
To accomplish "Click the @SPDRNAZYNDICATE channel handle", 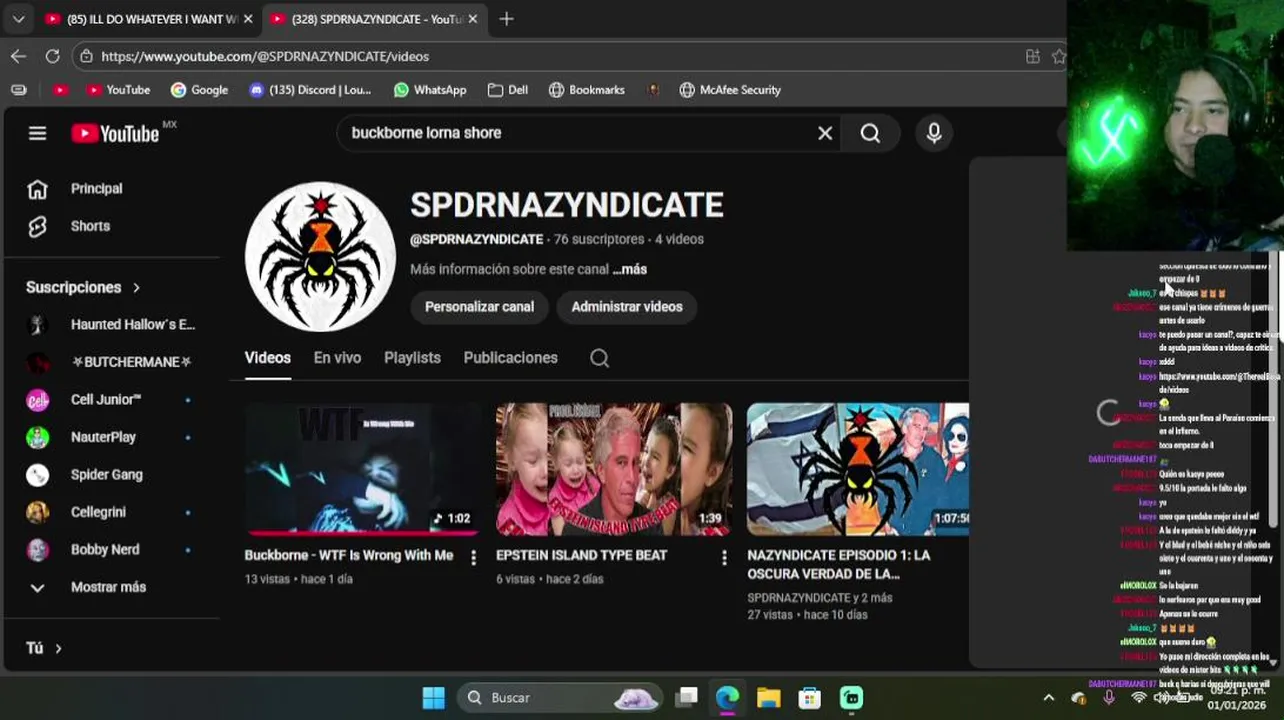I will click(x=476, y=240).
